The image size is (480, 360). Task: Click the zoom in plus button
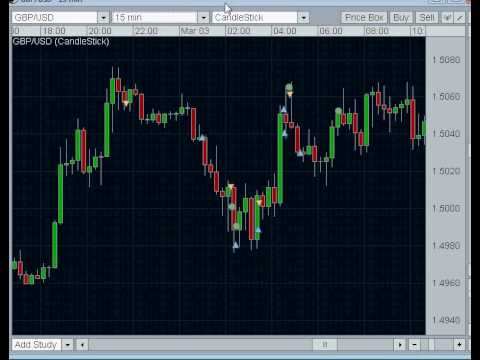(x=459, y=344)
